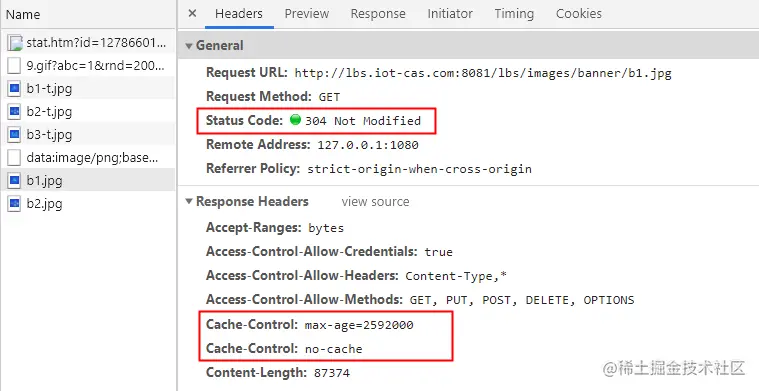
Task: Click the 9.gif blank file icon
Action: pos(15,65)
